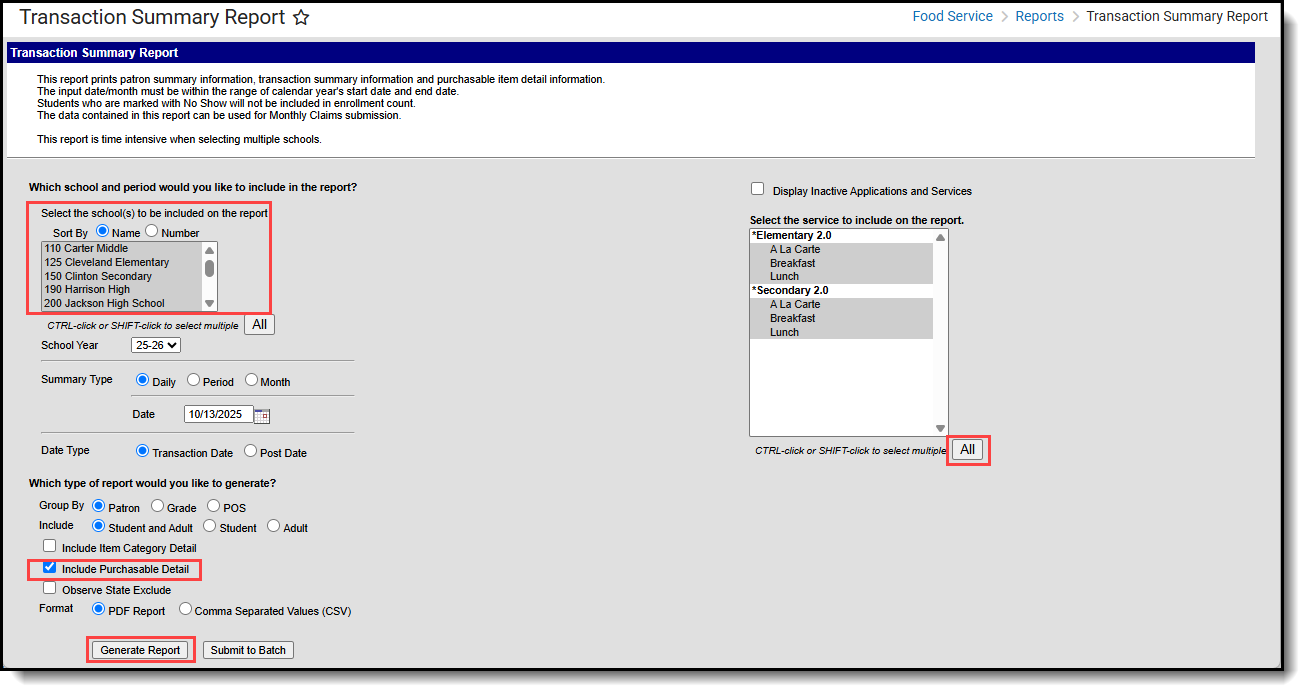1309x696 pixels.
Task: Select Post Date as the Date Type
Action: click(249, 451)
